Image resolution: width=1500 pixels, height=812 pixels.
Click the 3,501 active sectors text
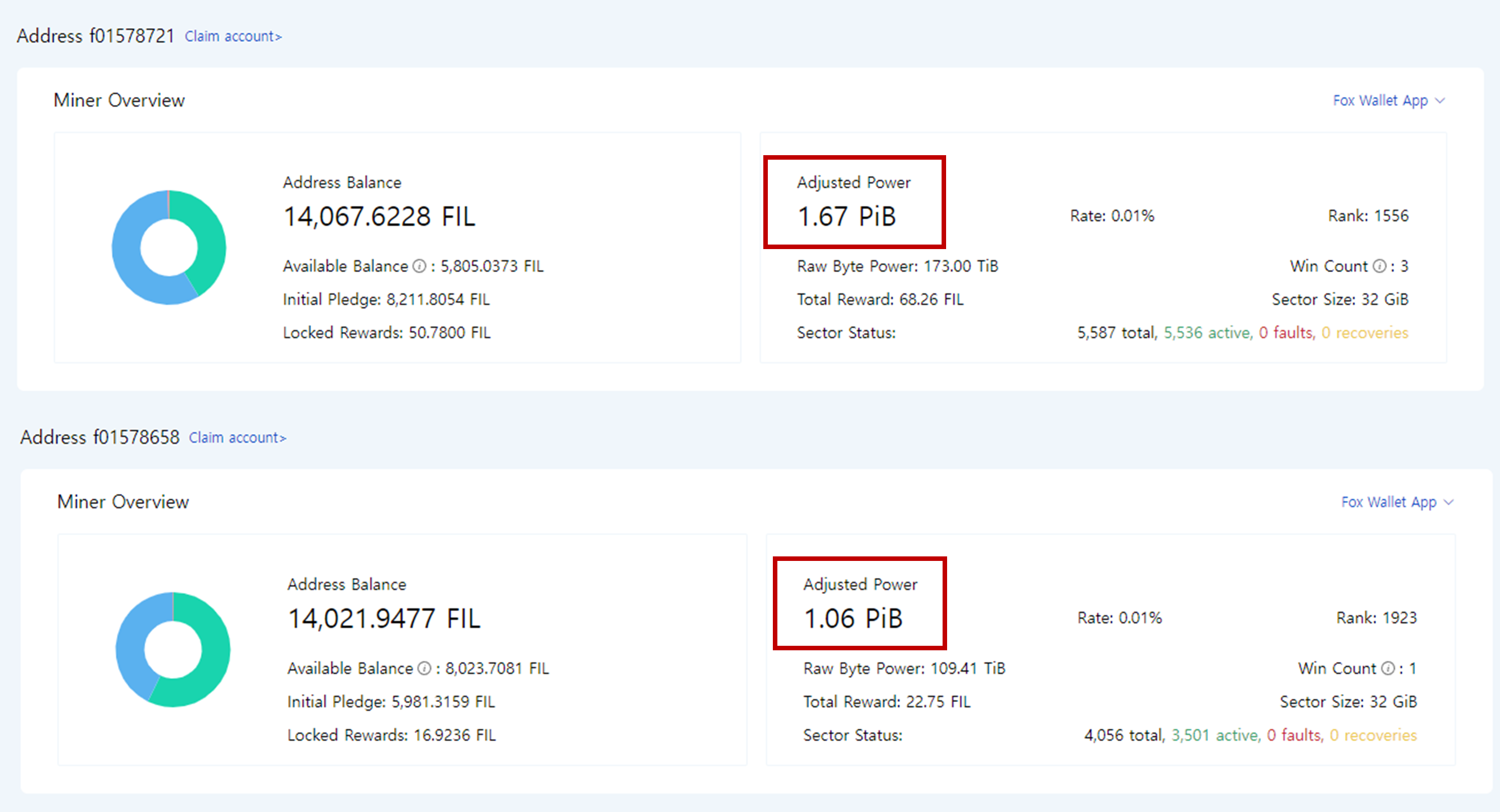(1215, 735)
